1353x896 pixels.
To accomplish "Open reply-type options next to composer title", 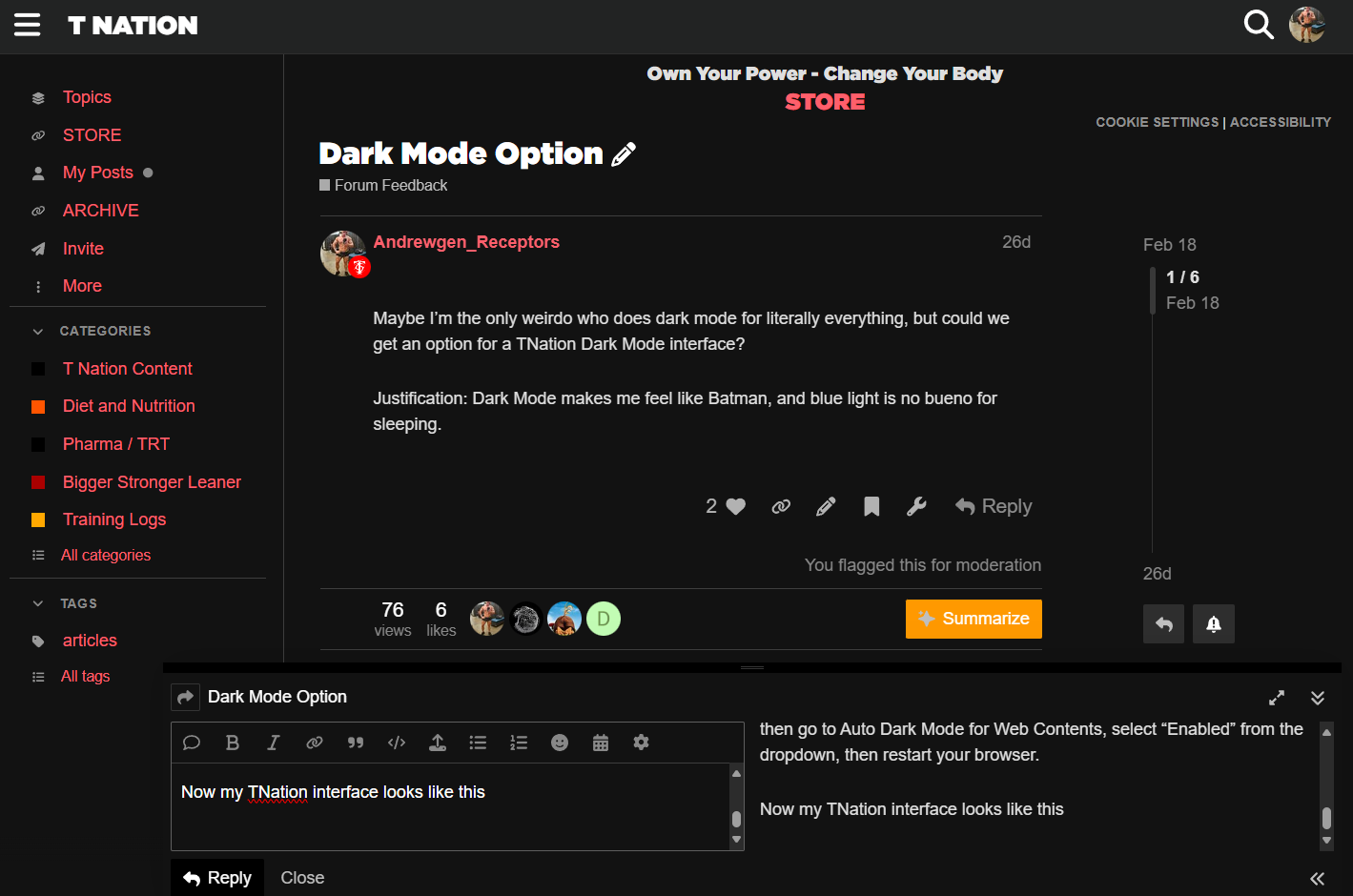I will [x=185, y=698].
